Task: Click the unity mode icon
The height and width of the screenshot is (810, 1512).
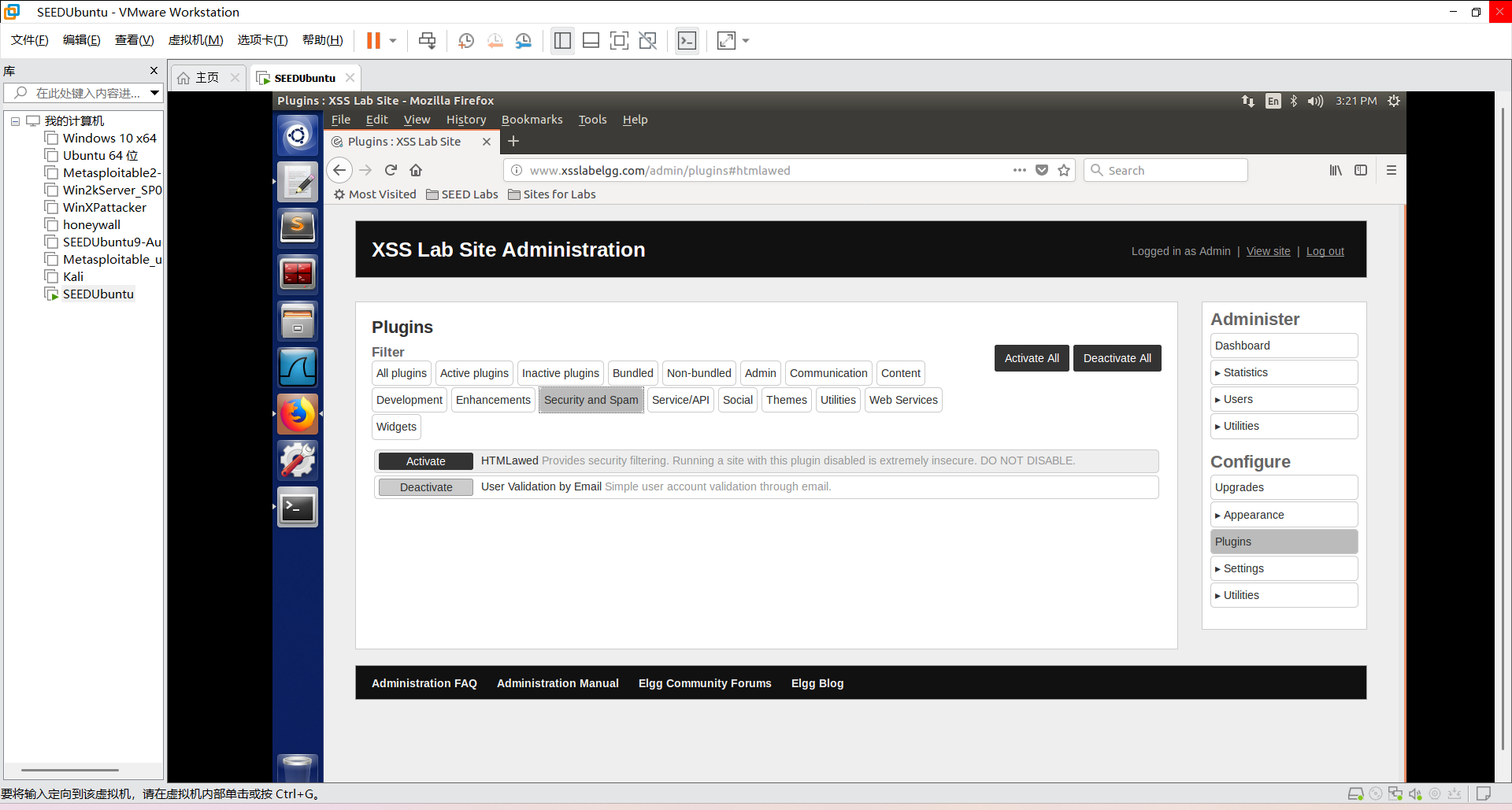Action: coord(647,40)
